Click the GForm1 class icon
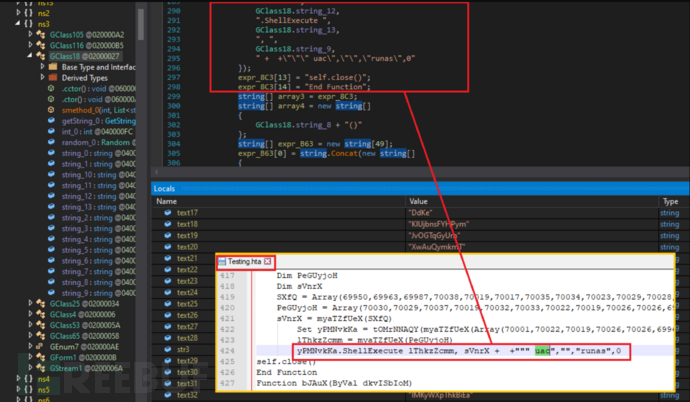 [x=41, y=357]
